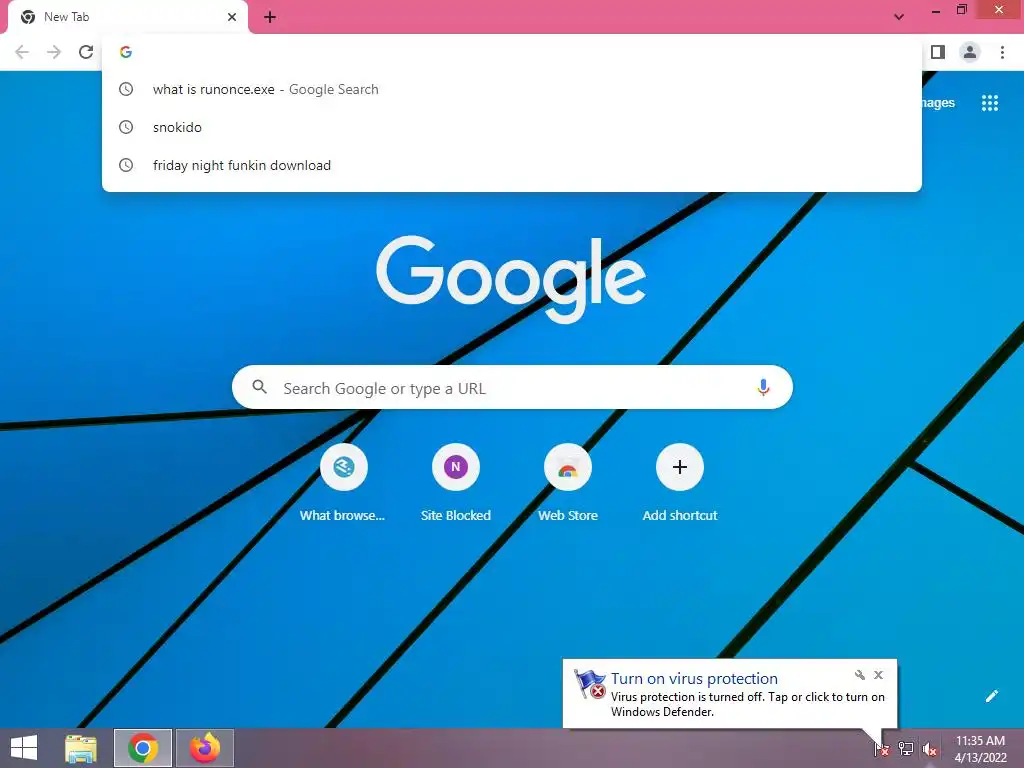This screenshot has height=768, width=1024.
Task: Click the network tray icon
Action: click(x=906, y=749)
